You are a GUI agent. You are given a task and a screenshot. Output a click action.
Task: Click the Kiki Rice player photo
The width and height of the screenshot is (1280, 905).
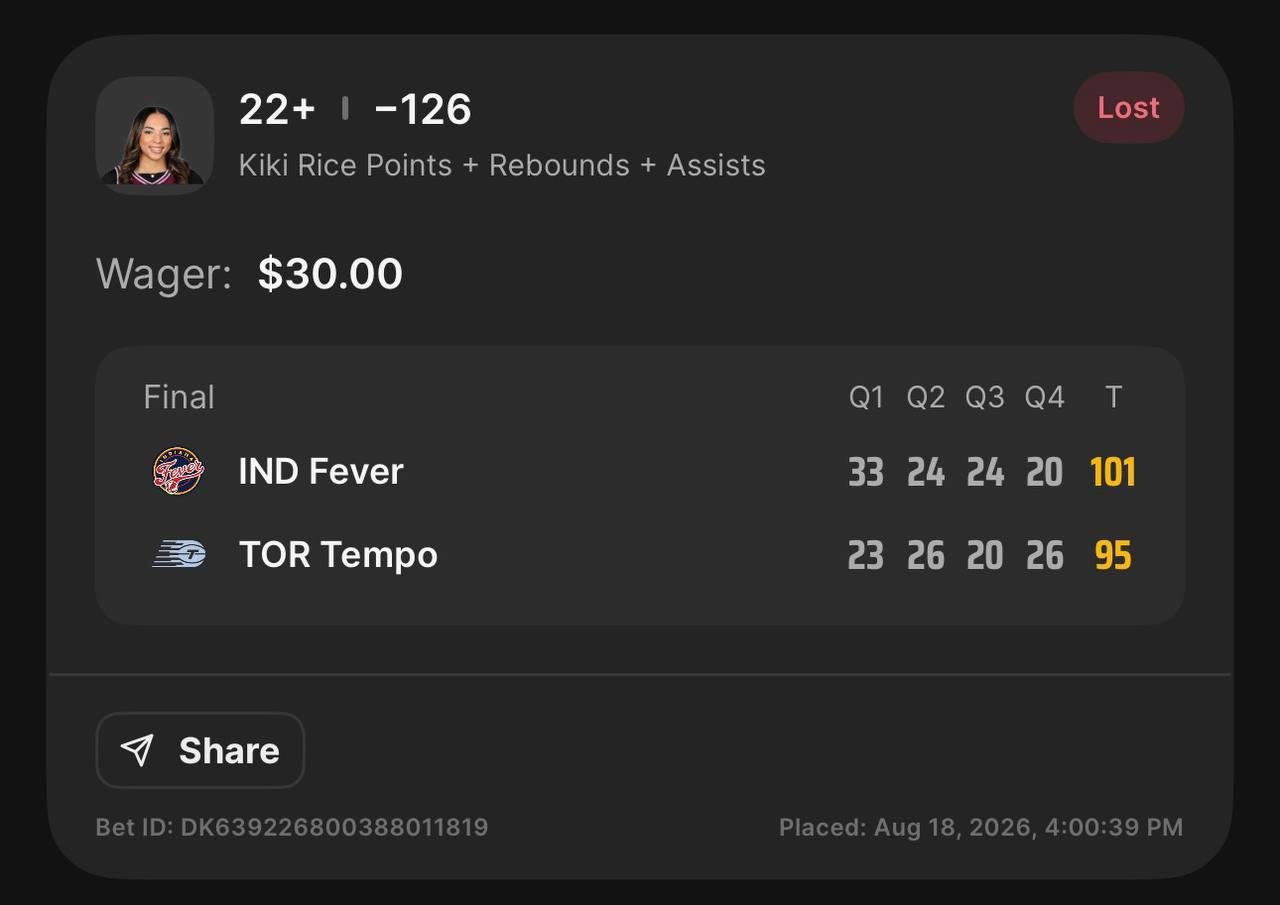click(155, 135)
